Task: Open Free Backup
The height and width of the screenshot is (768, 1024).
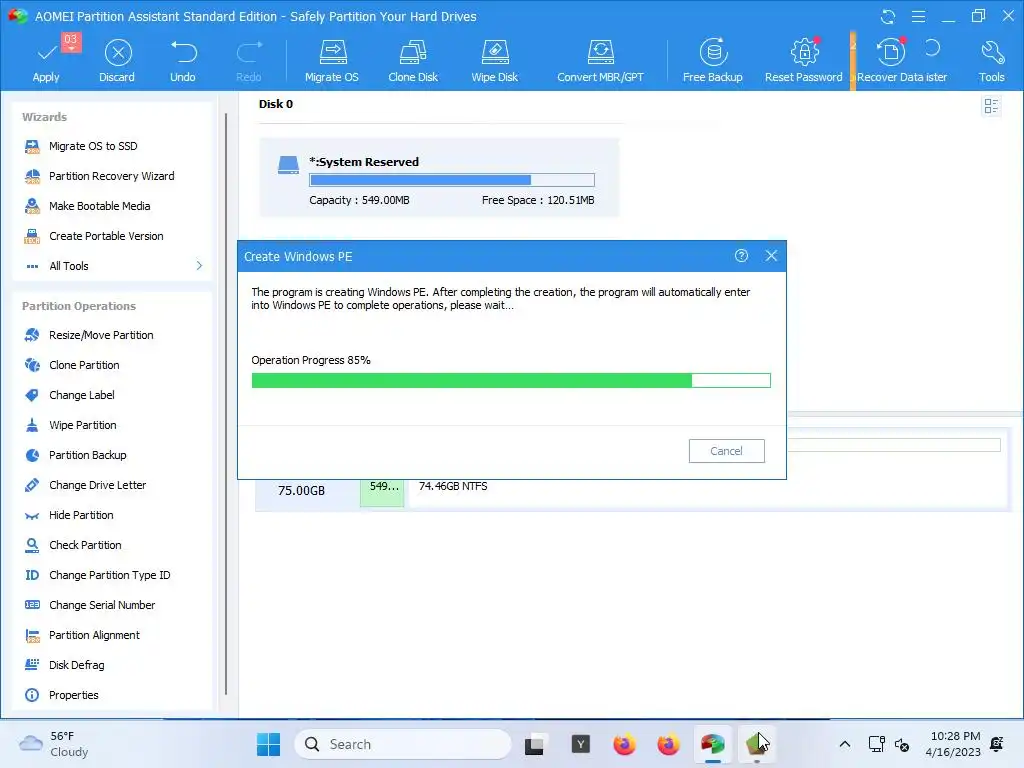Action: point(712,60)
